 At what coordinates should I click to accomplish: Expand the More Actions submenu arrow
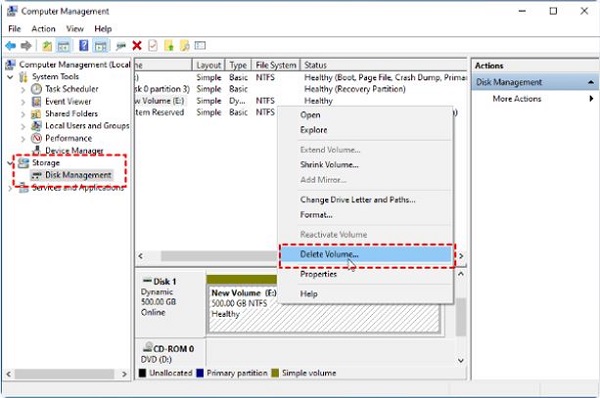591,99
